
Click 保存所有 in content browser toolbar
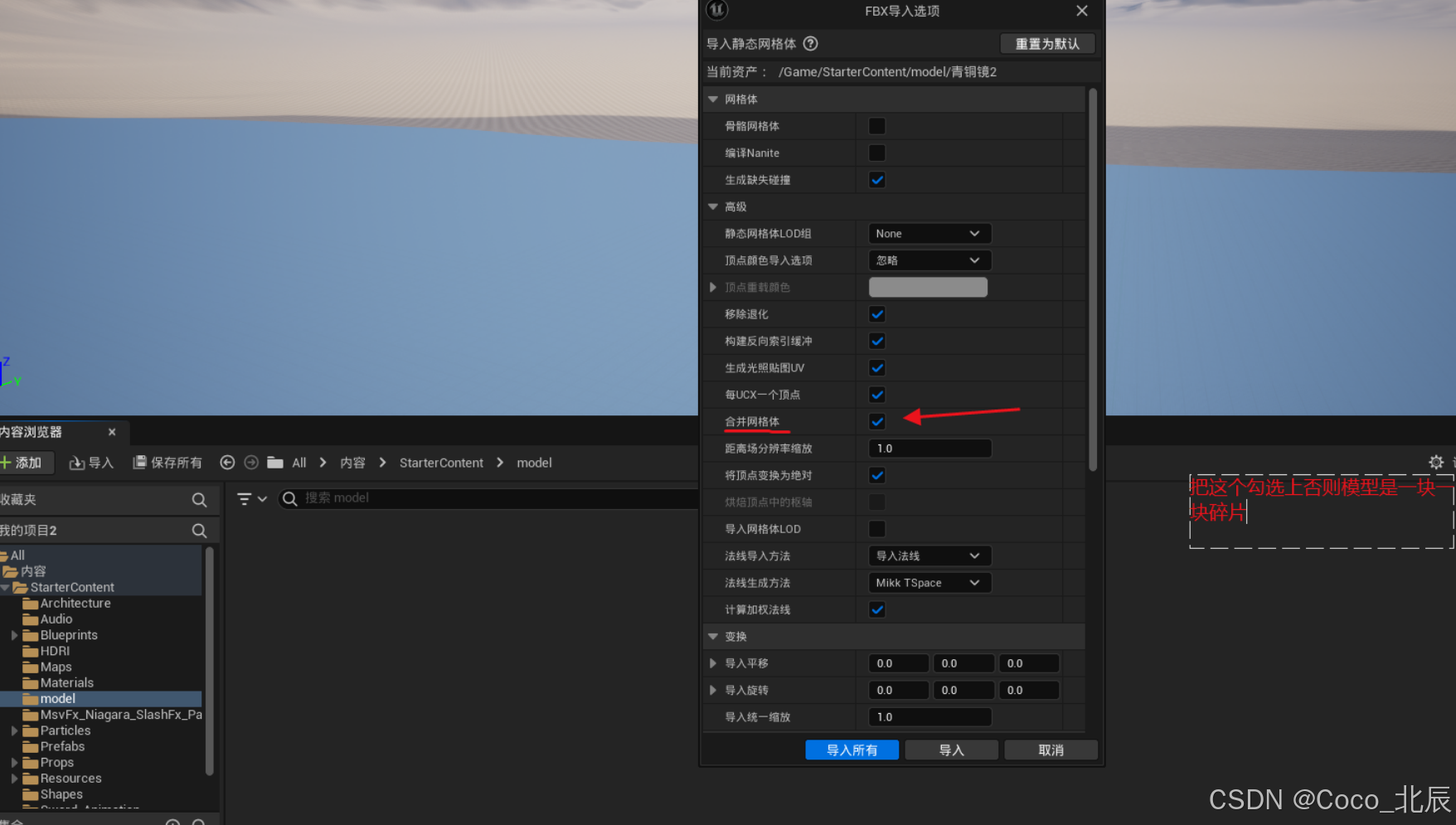point(167,463)
